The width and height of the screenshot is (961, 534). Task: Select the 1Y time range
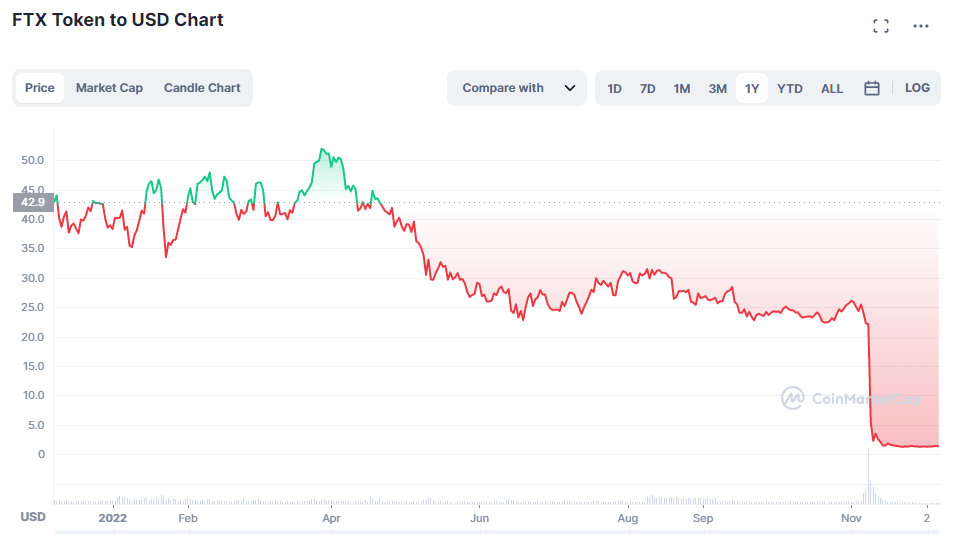click(752, 88)
